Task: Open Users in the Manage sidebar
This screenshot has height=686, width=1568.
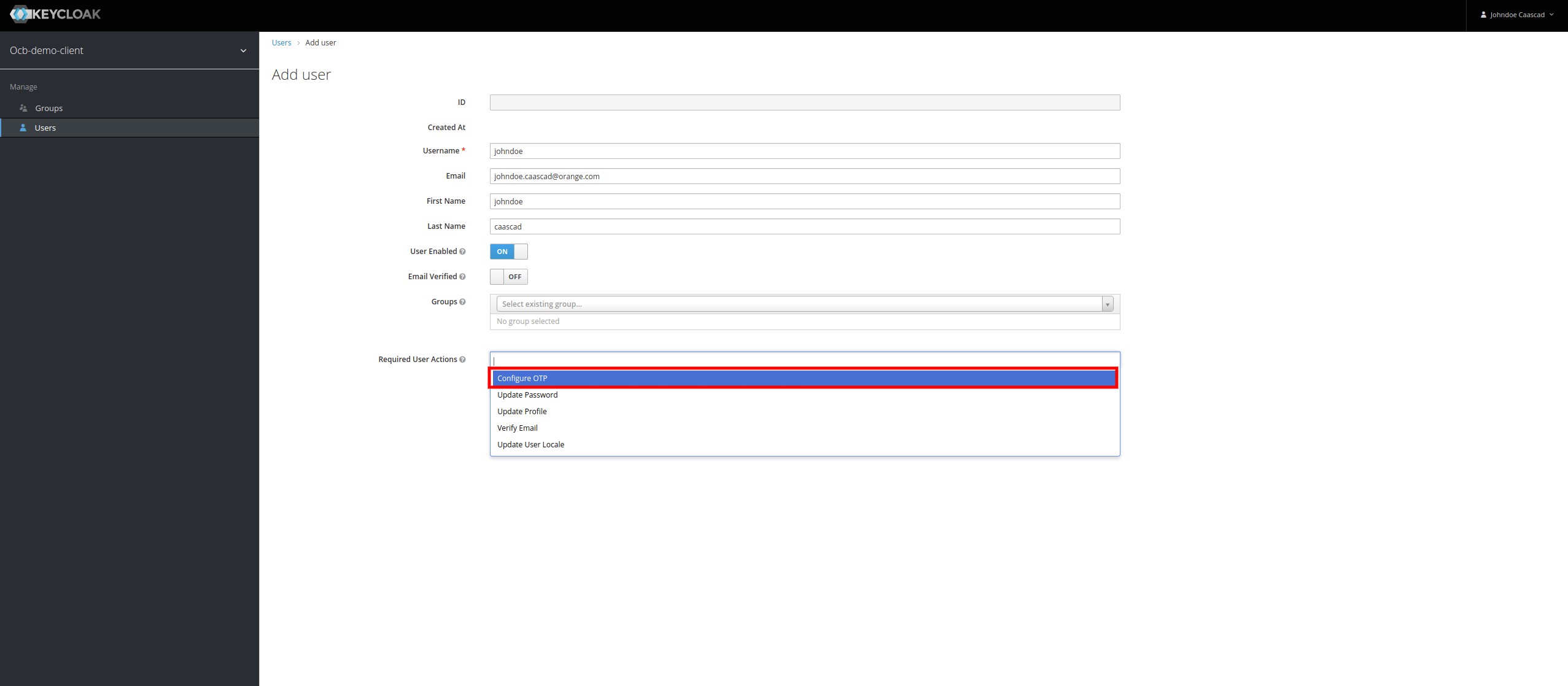Action: (x=129, y=128)
